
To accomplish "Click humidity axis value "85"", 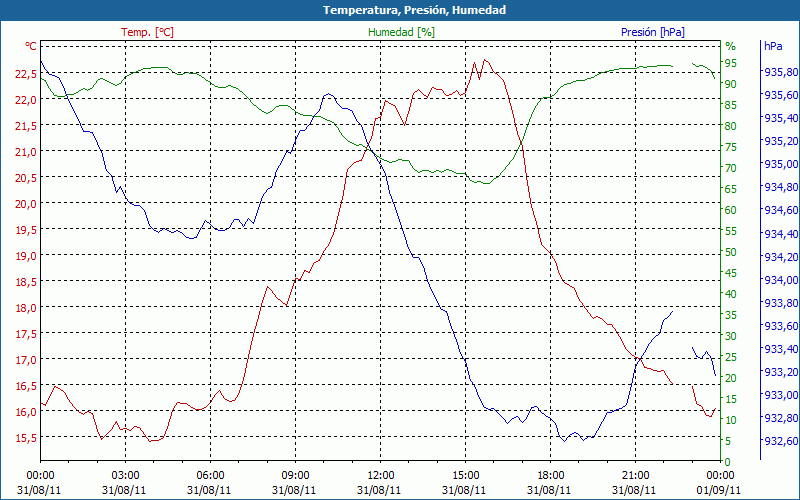I will 731,105.
